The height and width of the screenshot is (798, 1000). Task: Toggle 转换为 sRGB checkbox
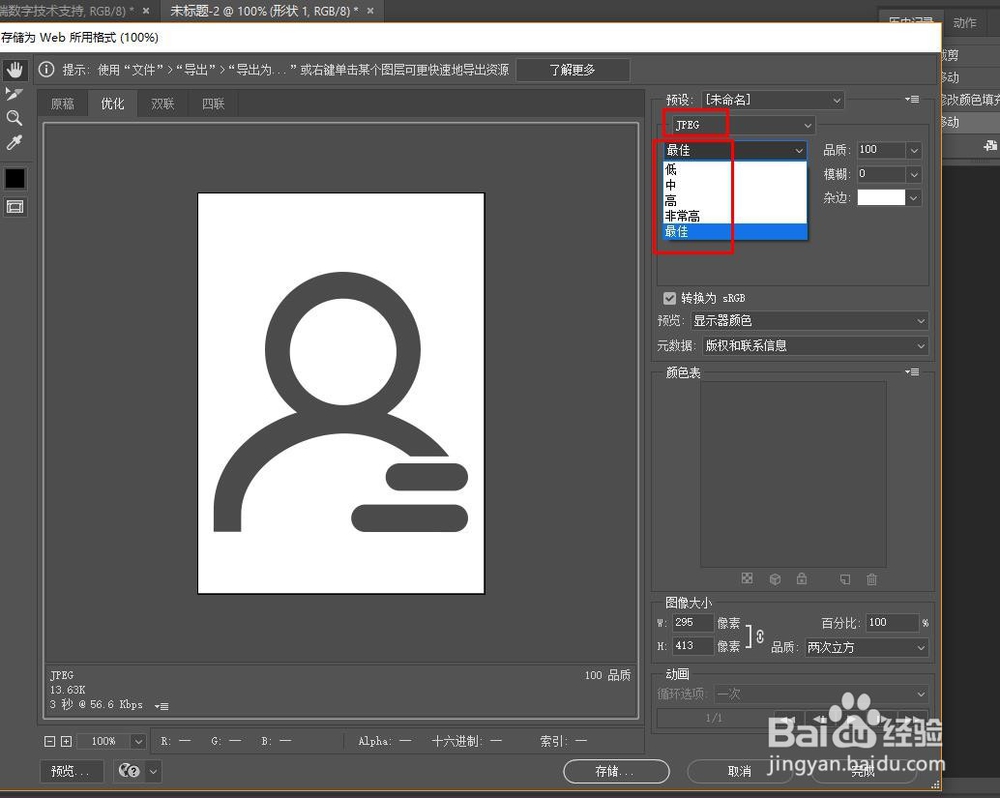pyautogui.click(x=670, y=298)
